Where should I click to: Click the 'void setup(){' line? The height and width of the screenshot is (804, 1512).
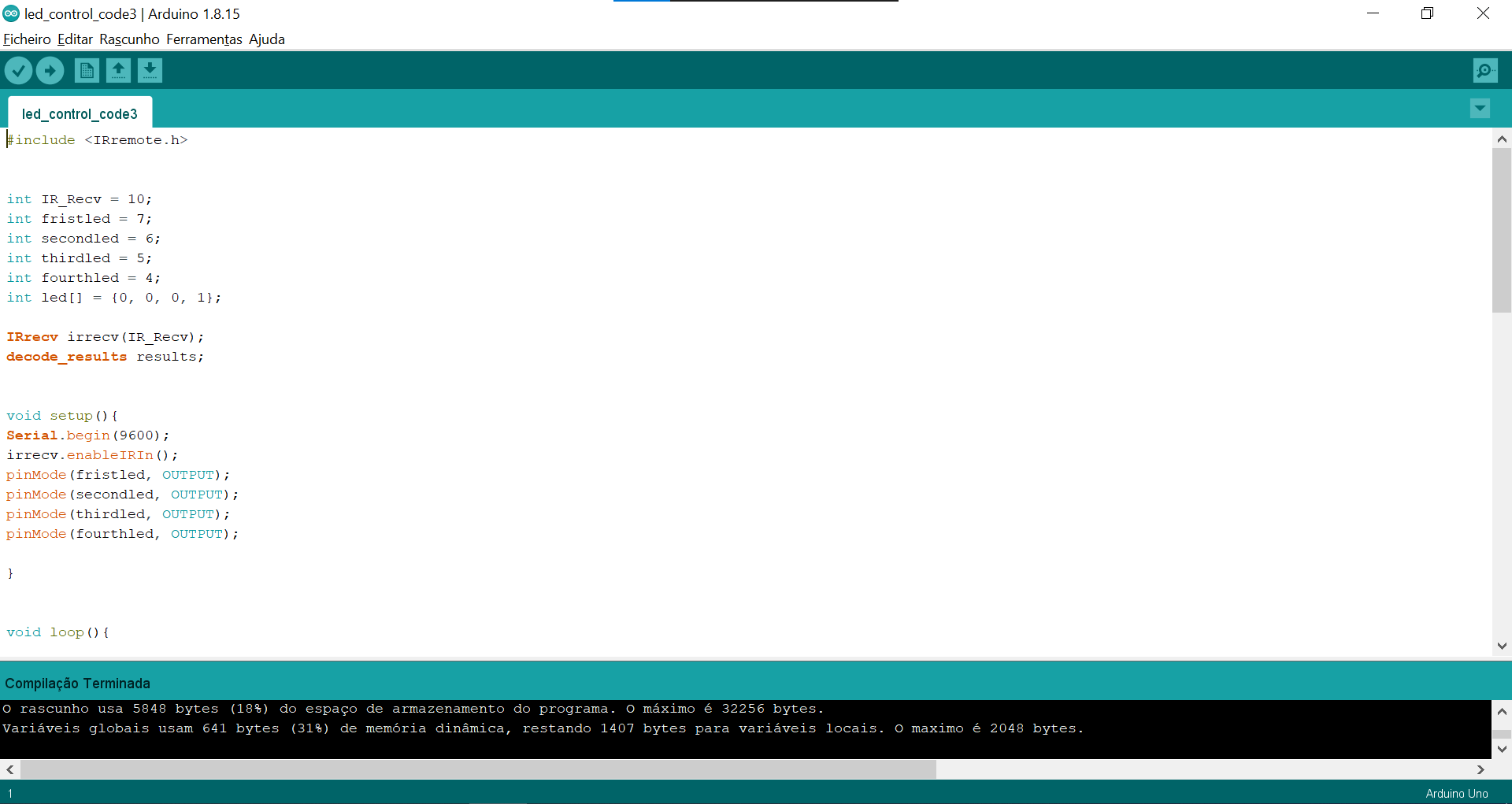(x=62, y=416)
